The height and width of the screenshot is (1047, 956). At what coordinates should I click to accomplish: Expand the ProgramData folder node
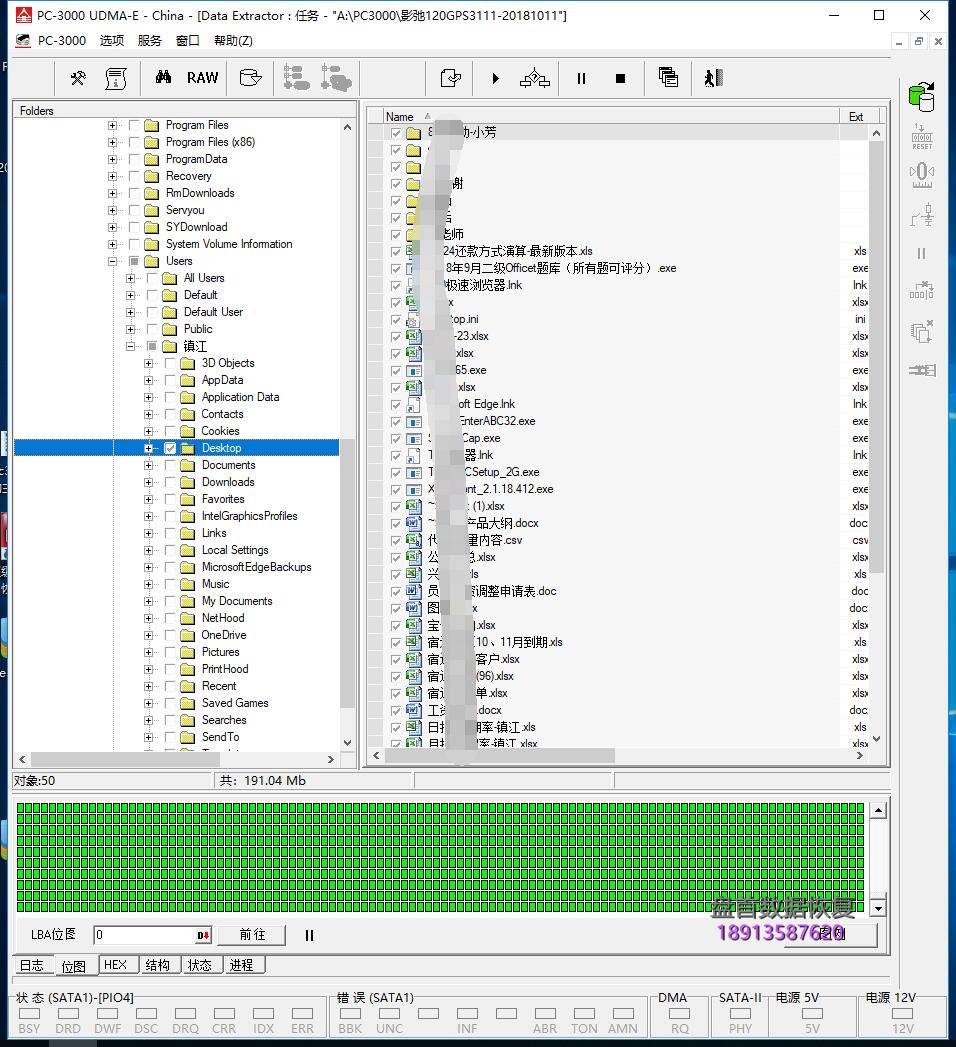pos(112,159)
